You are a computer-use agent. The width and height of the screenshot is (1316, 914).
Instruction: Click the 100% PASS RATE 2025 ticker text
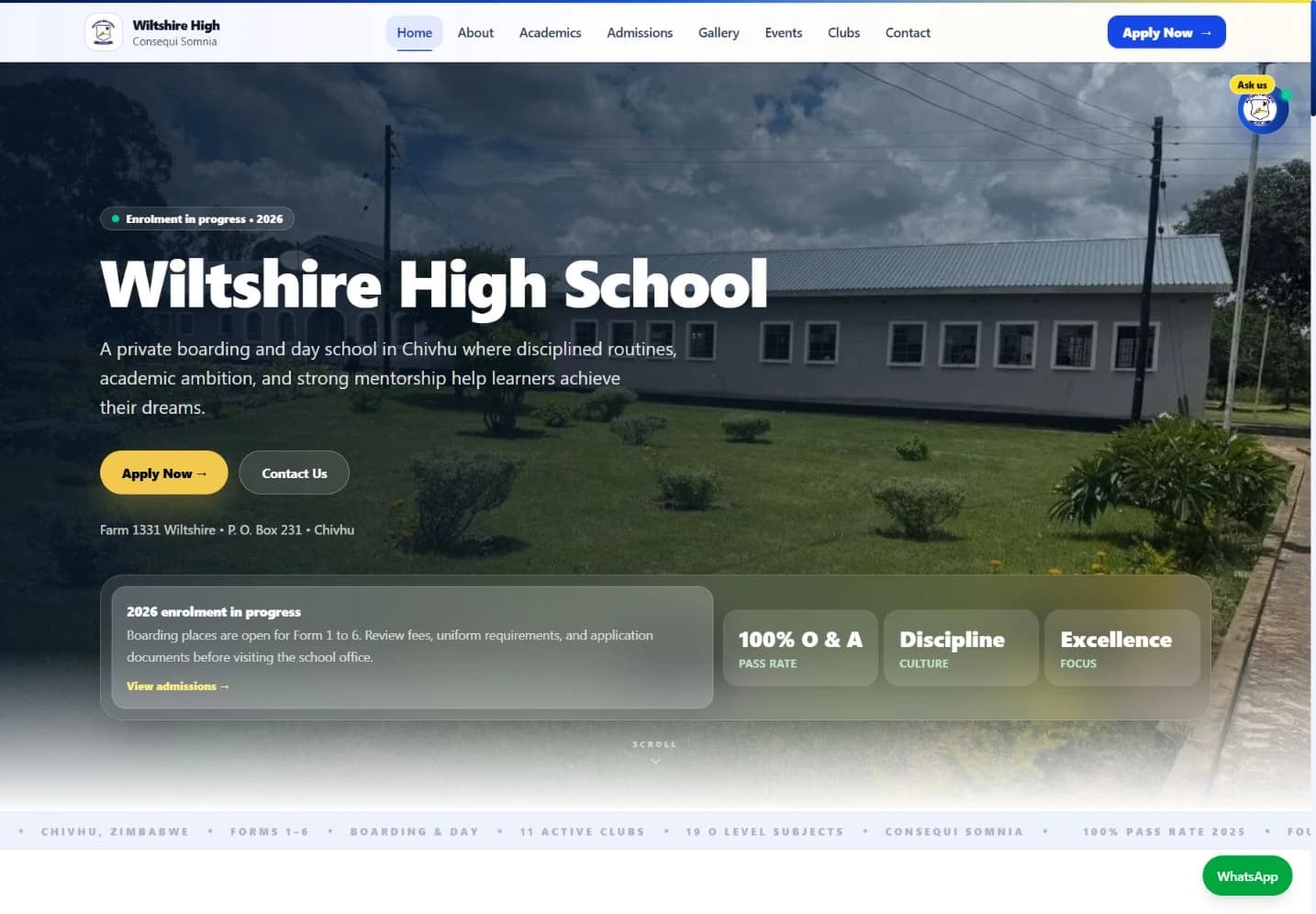pos(1164,831)
